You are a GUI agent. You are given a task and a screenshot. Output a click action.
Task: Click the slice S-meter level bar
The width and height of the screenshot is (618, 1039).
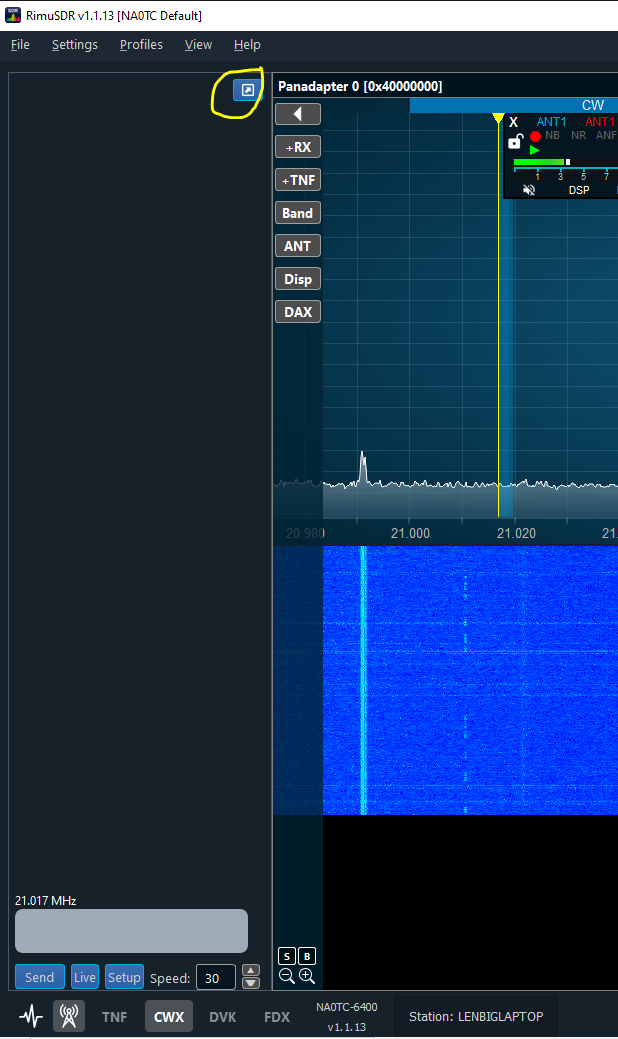(541, 162)
